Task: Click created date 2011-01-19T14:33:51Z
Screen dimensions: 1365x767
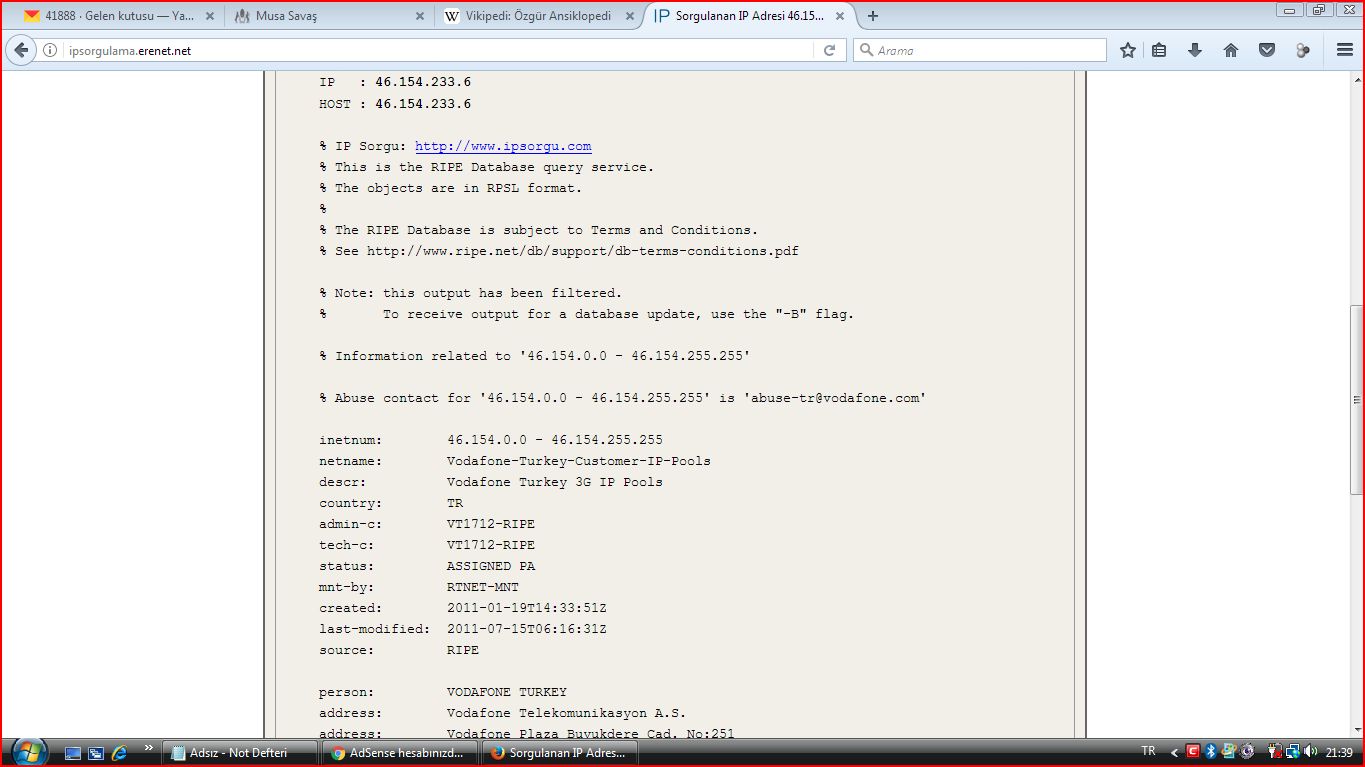Action: pos(527,608)
